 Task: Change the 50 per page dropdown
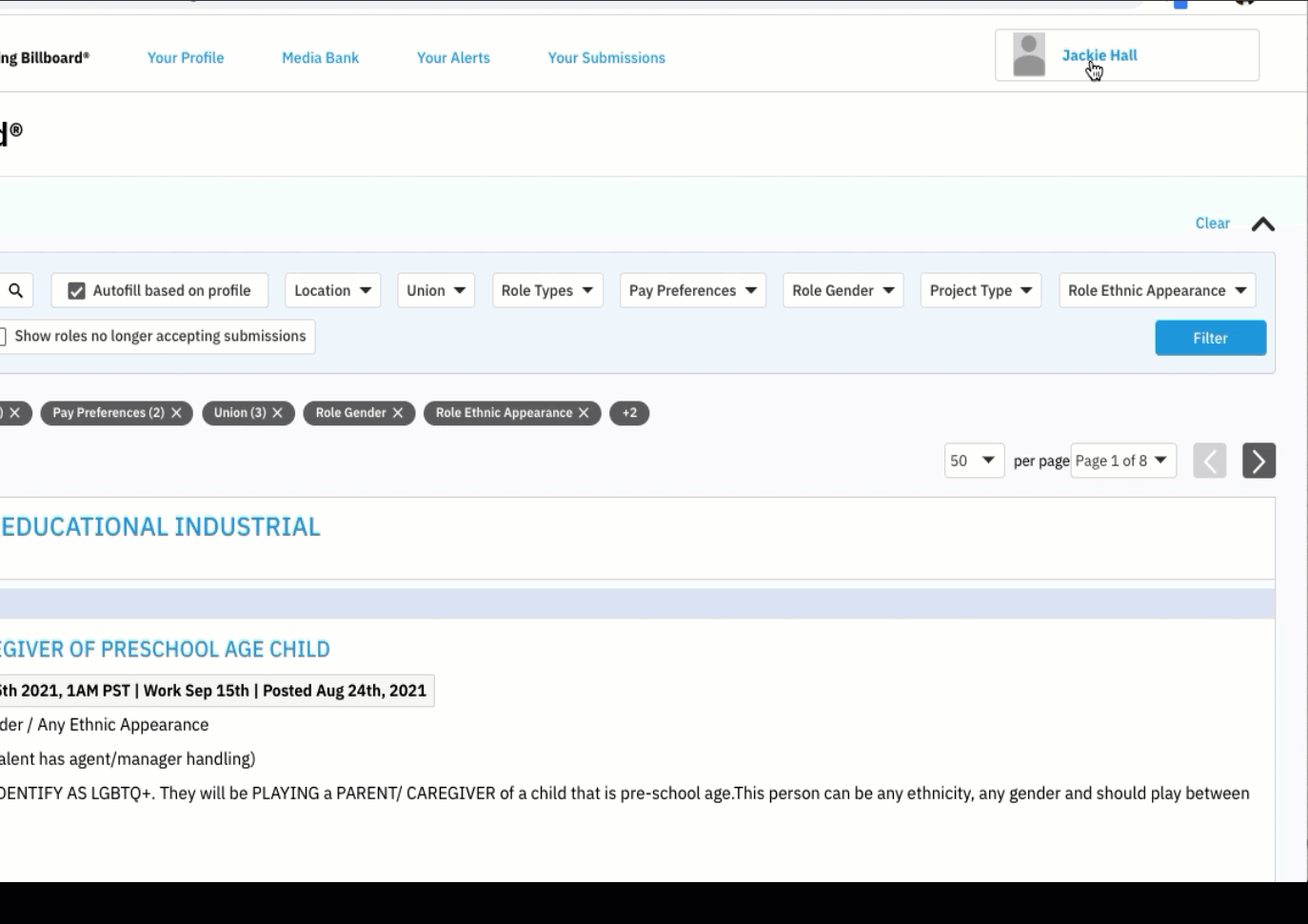pos(974,461)
